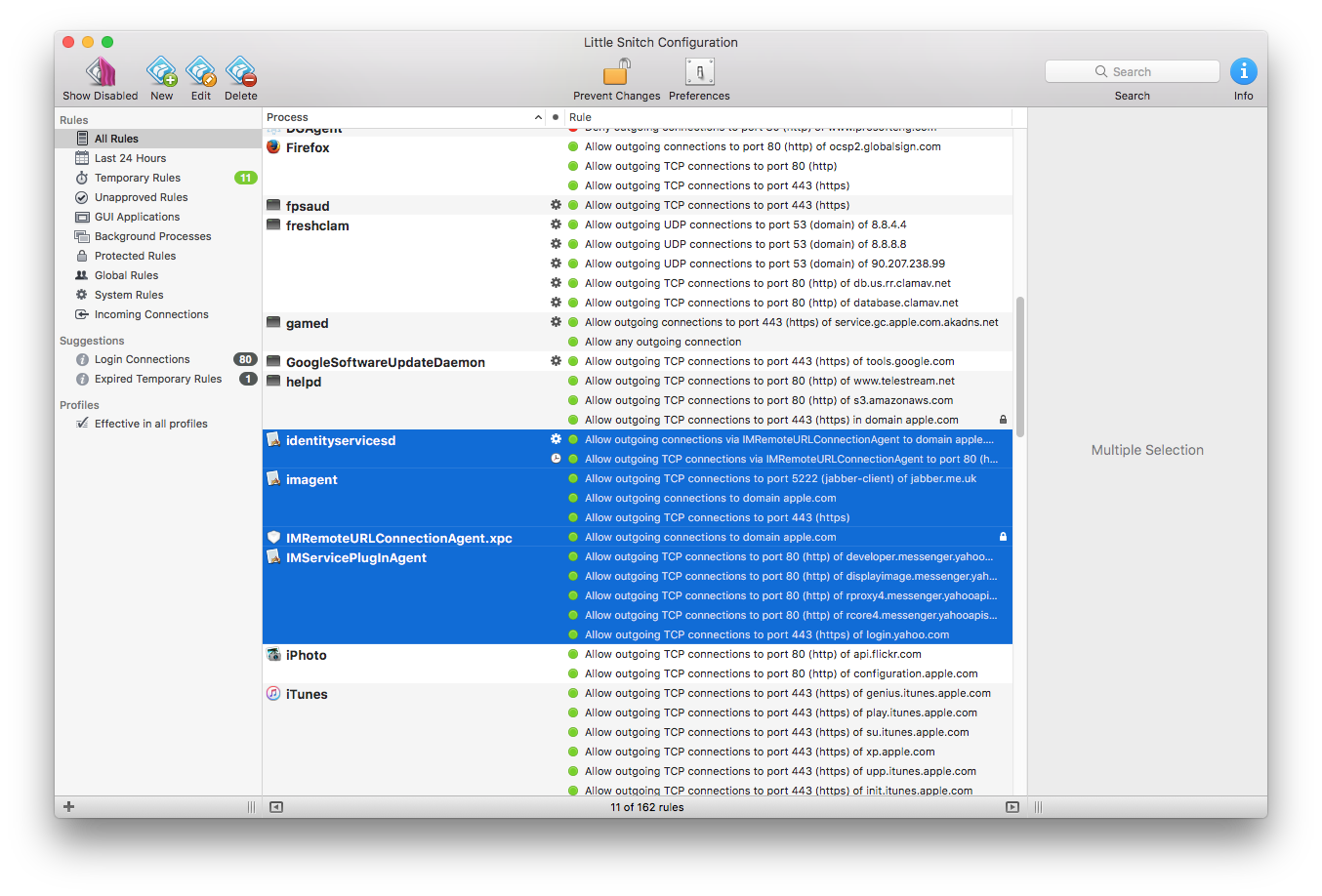Viewport: 1322px width, 896px height.
Task: Click the identityservicesd process icon
Action: (x=273, y=440)
